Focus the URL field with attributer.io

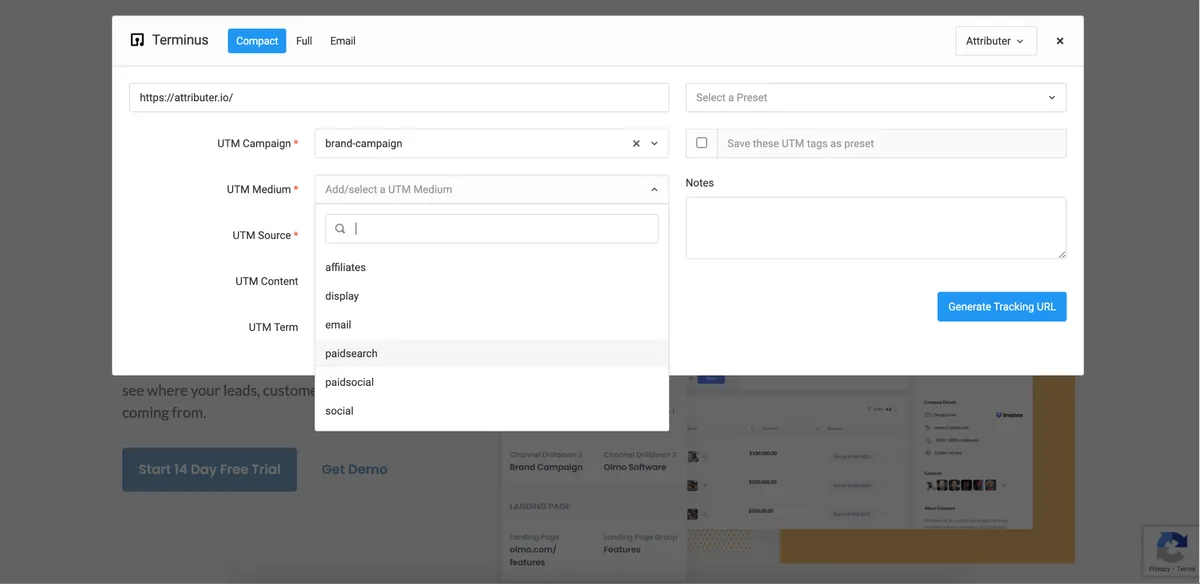(398, 98)
